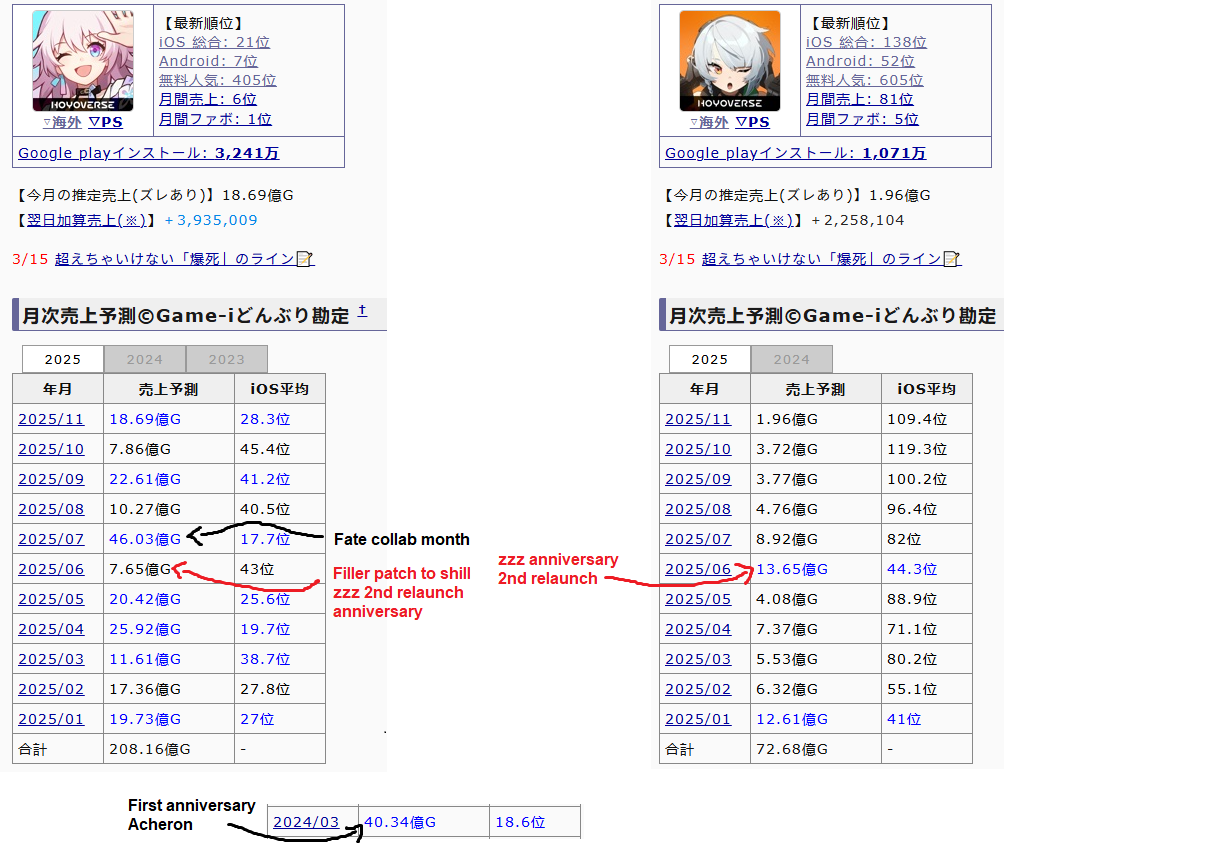Open 2025/07 link in the 46.03億G row

pyautogui.click(x=51, y=539)
